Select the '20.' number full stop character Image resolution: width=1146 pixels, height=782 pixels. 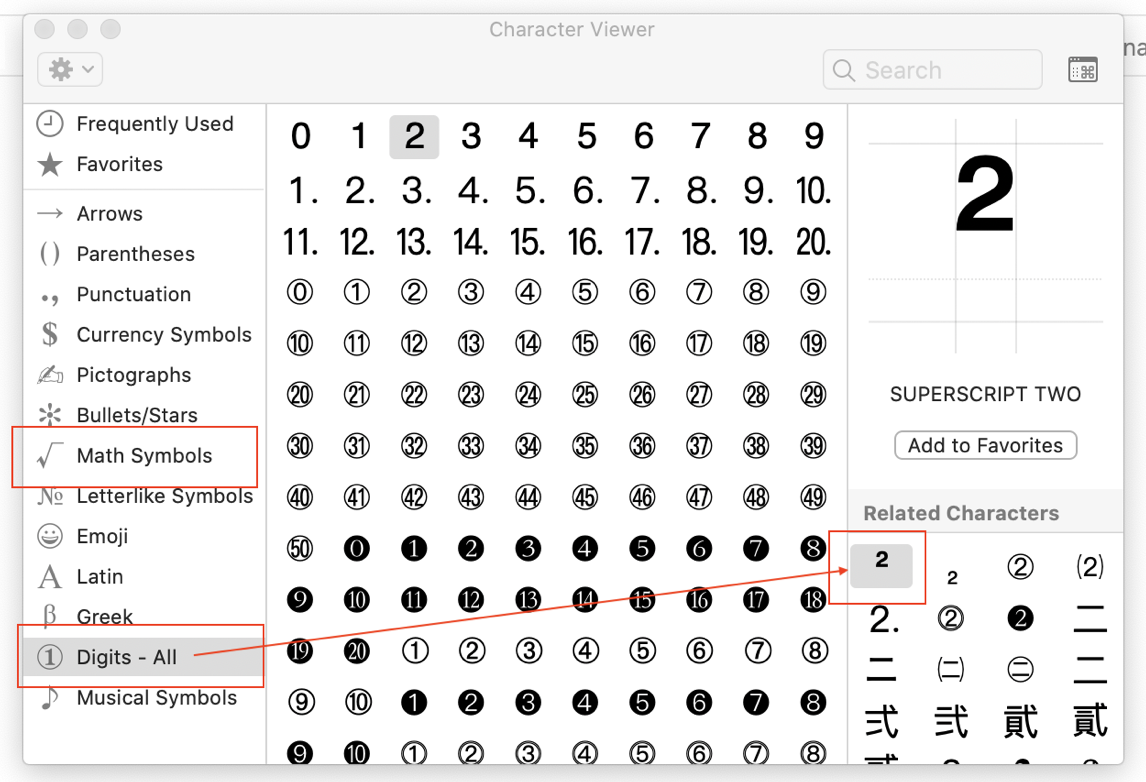[813, 242]
